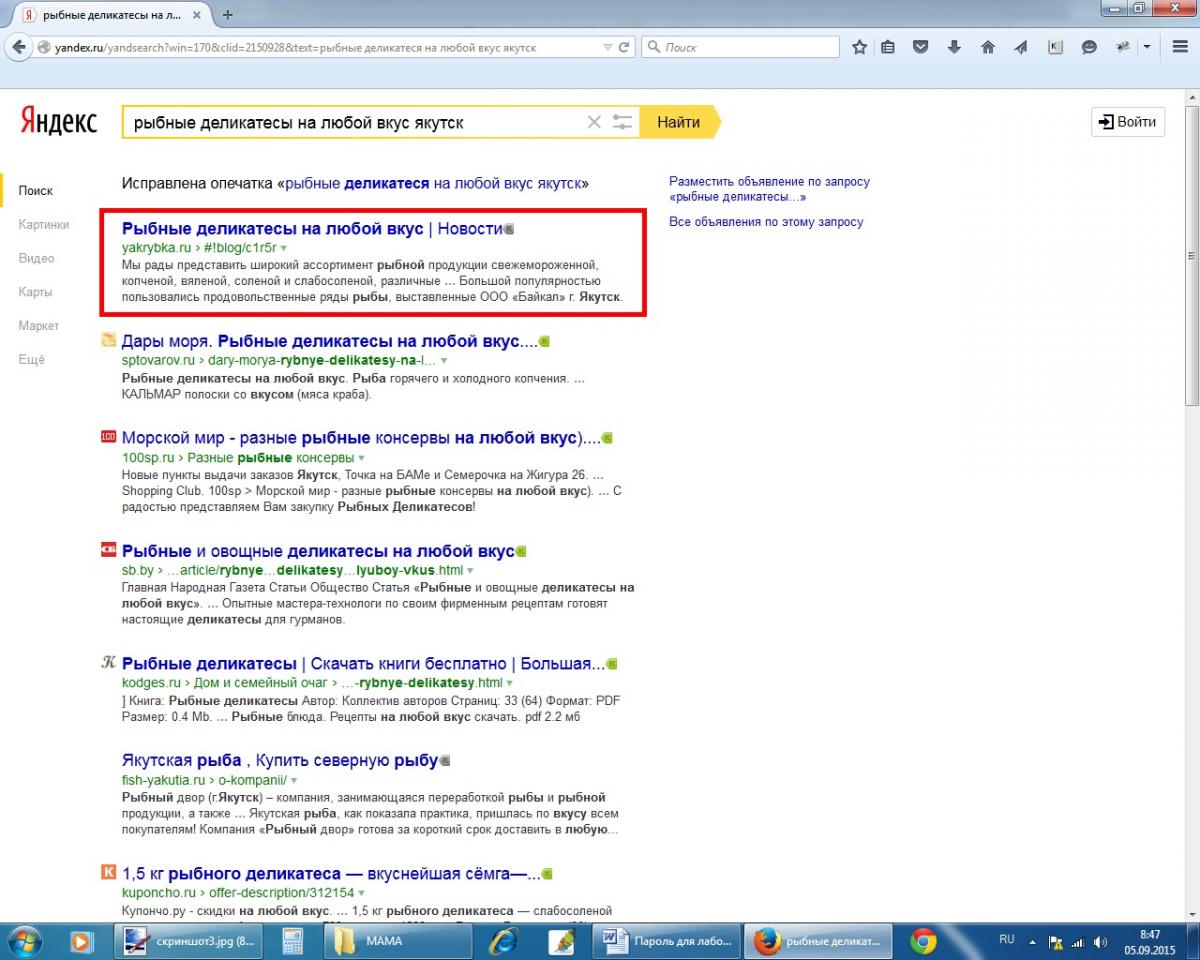1200x960 pixels.
Task: Open Internet Explorer from taskbar
Action: (x=504, y=941)
